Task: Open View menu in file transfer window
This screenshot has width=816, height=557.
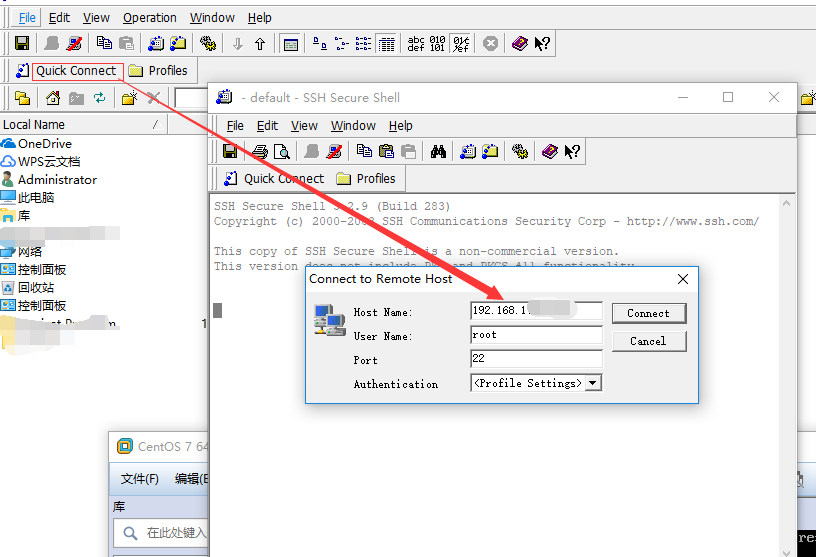Action: (96, 18)
